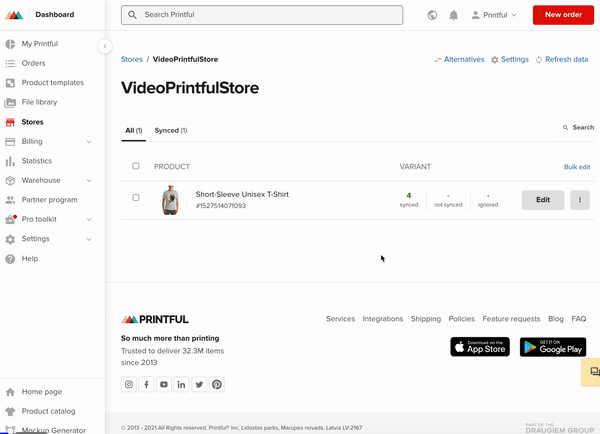Open the YouTube social icon
The height and width of the screenshot is (434, 600).
[164, 384]
